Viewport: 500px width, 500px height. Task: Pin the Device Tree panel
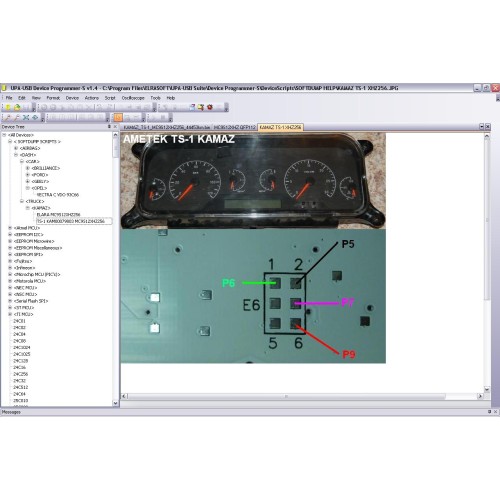pyautogui.click(x=109, y=127)
